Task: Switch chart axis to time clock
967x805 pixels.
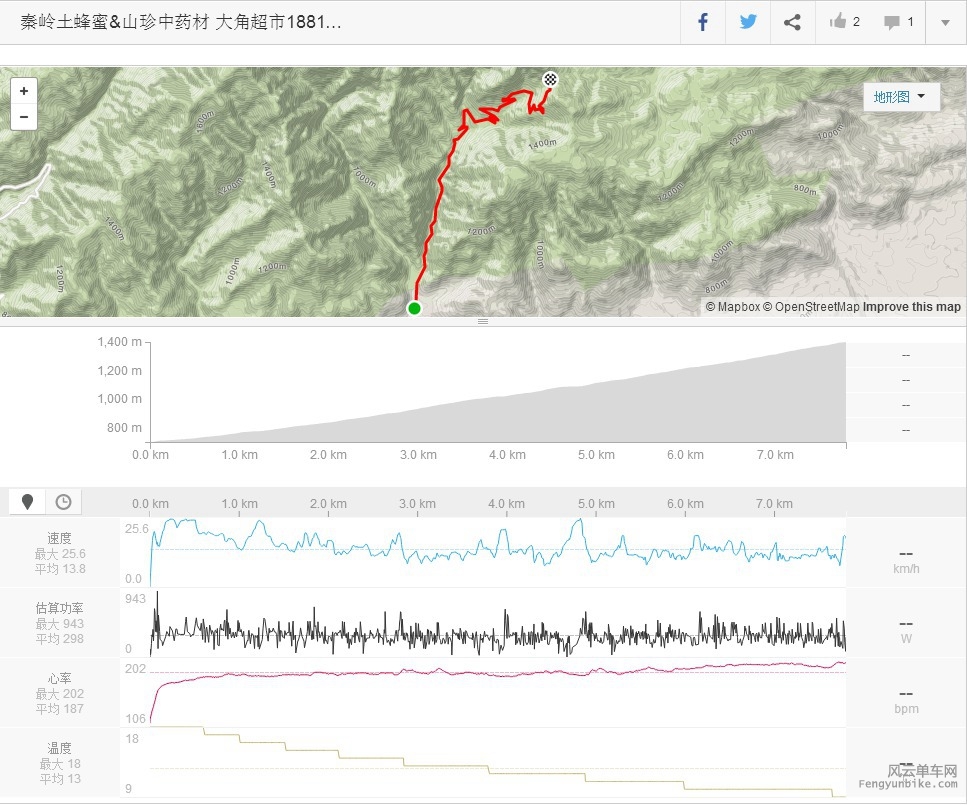Action: tap(63, 502)
